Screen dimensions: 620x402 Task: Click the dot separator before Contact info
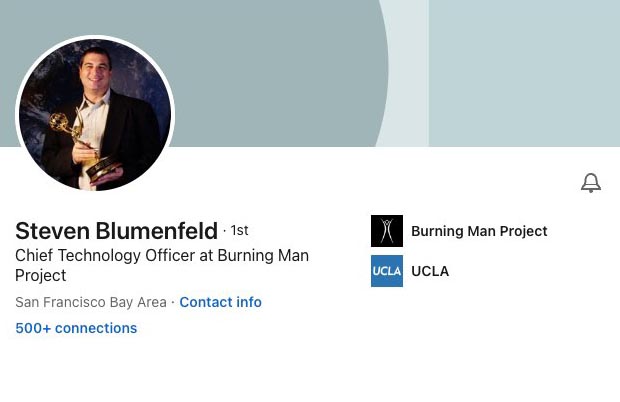click(173, 302)
